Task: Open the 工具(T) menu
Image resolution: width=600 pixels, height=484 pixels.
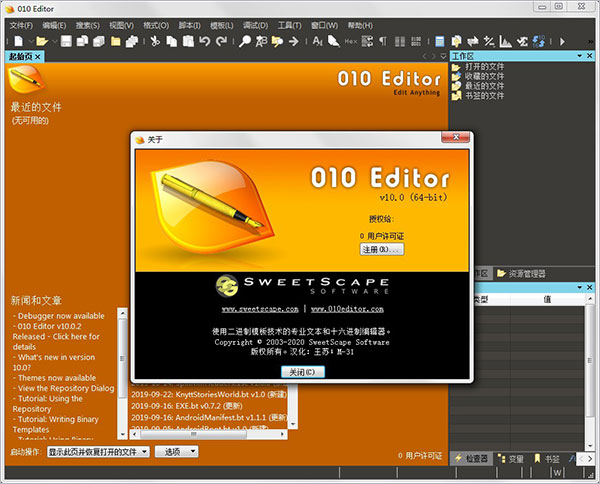Action: point(290,25)
